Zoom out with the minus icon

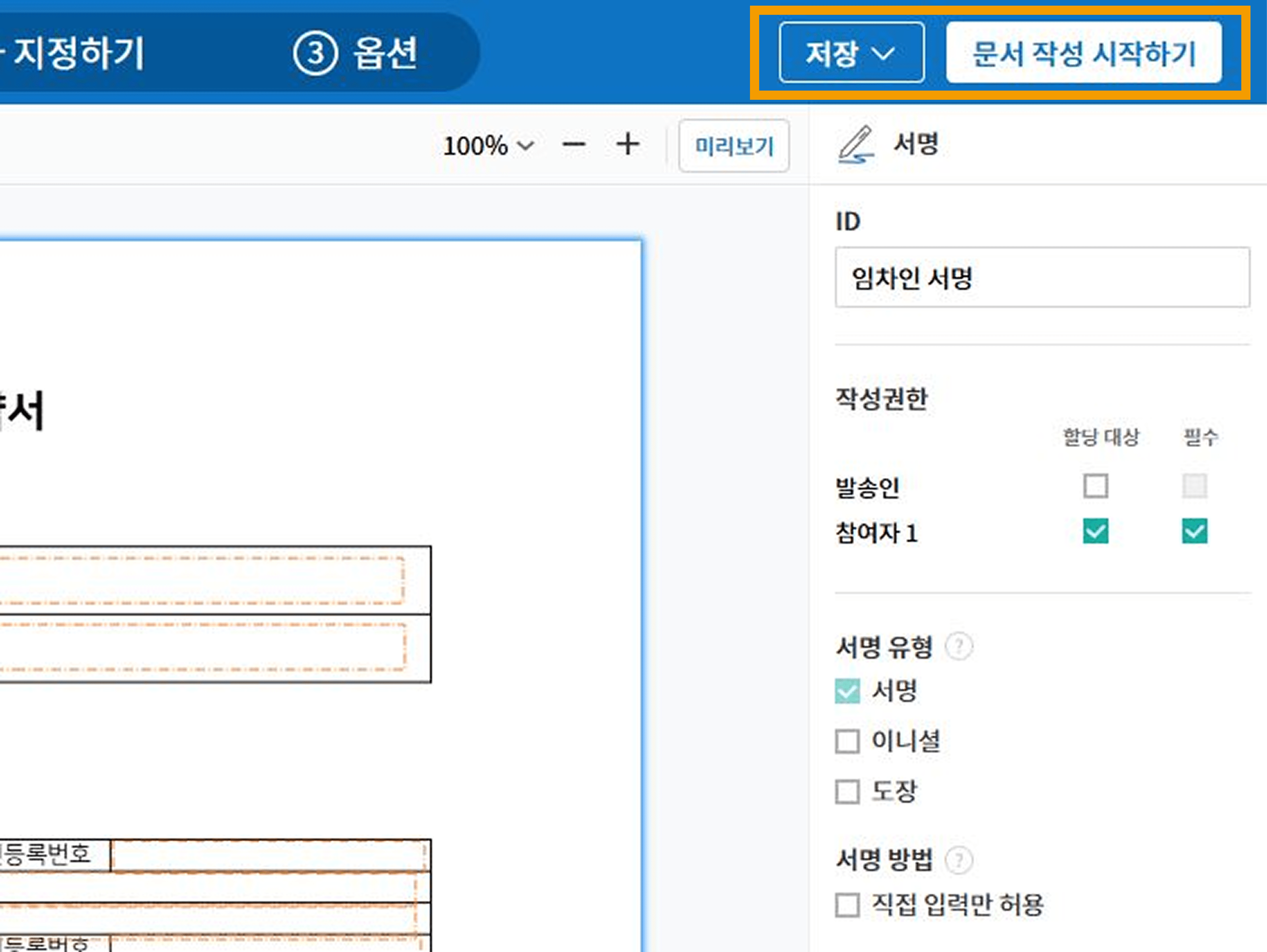(573, 145)
